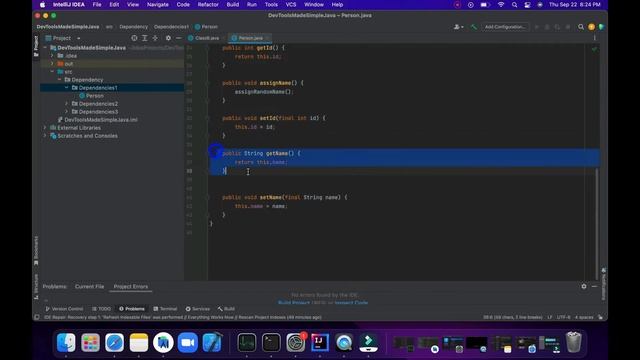Expand the .idea folder

(x=52, y=56)
